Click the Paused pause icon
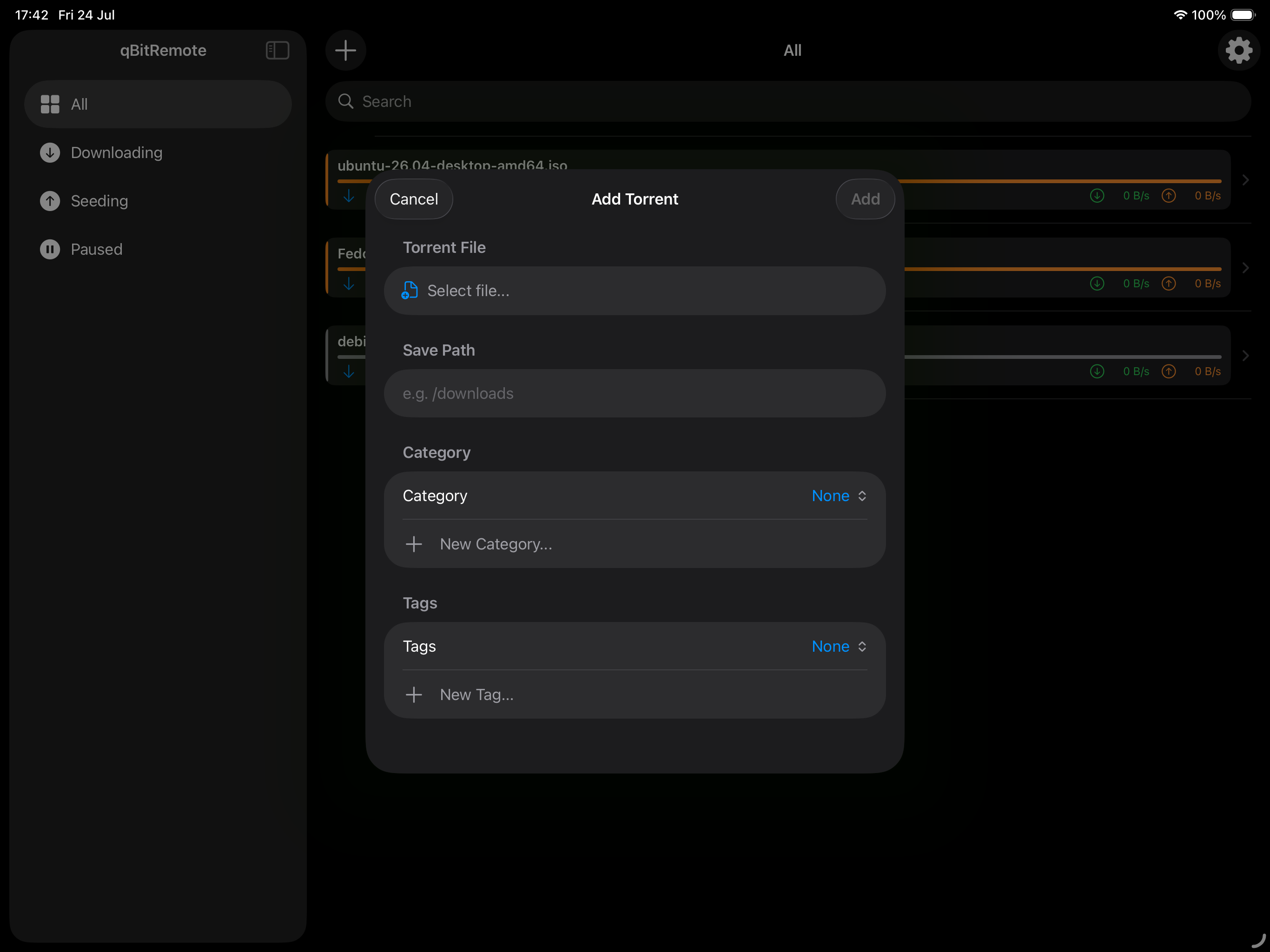1270x952 pixels. [50, 249]
